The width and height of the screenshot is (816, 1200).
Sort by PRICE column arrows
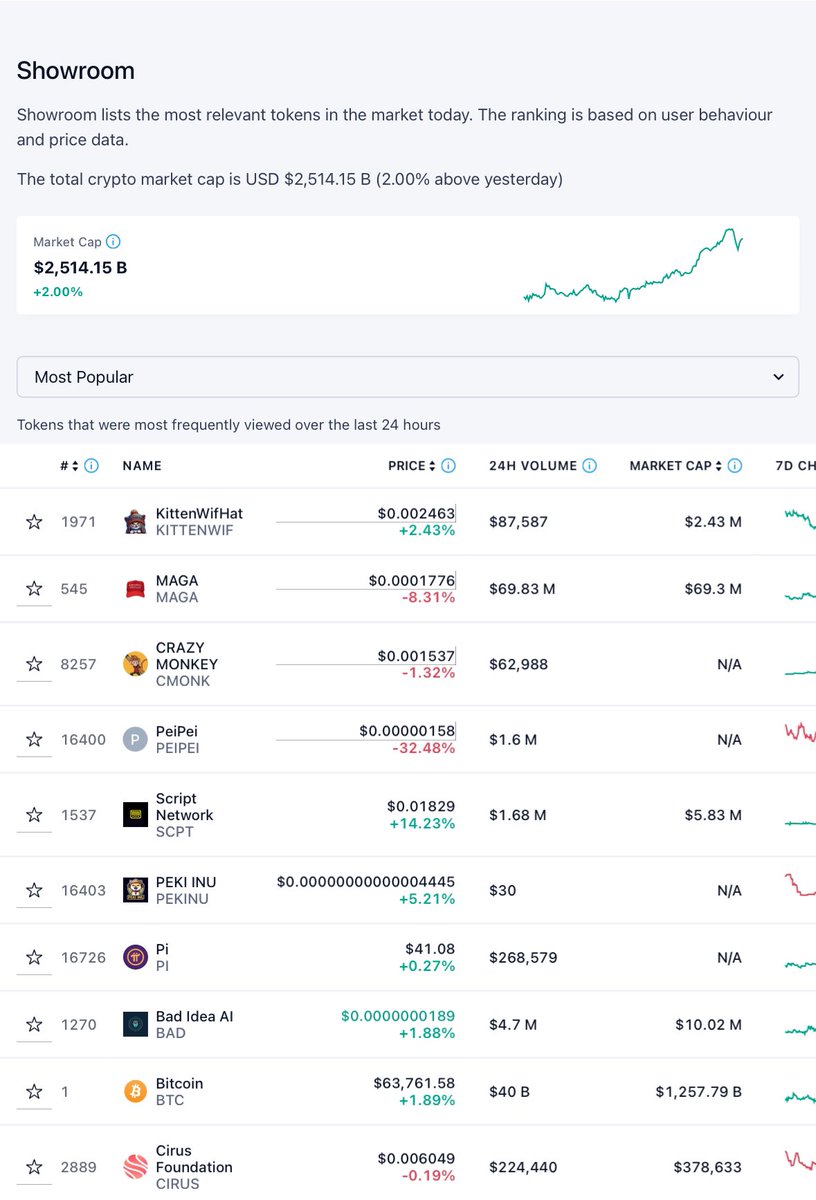point(432,466)
